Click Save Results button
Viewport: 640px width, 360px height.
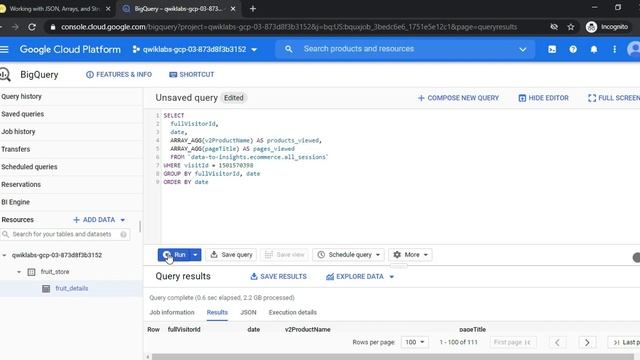278,277
